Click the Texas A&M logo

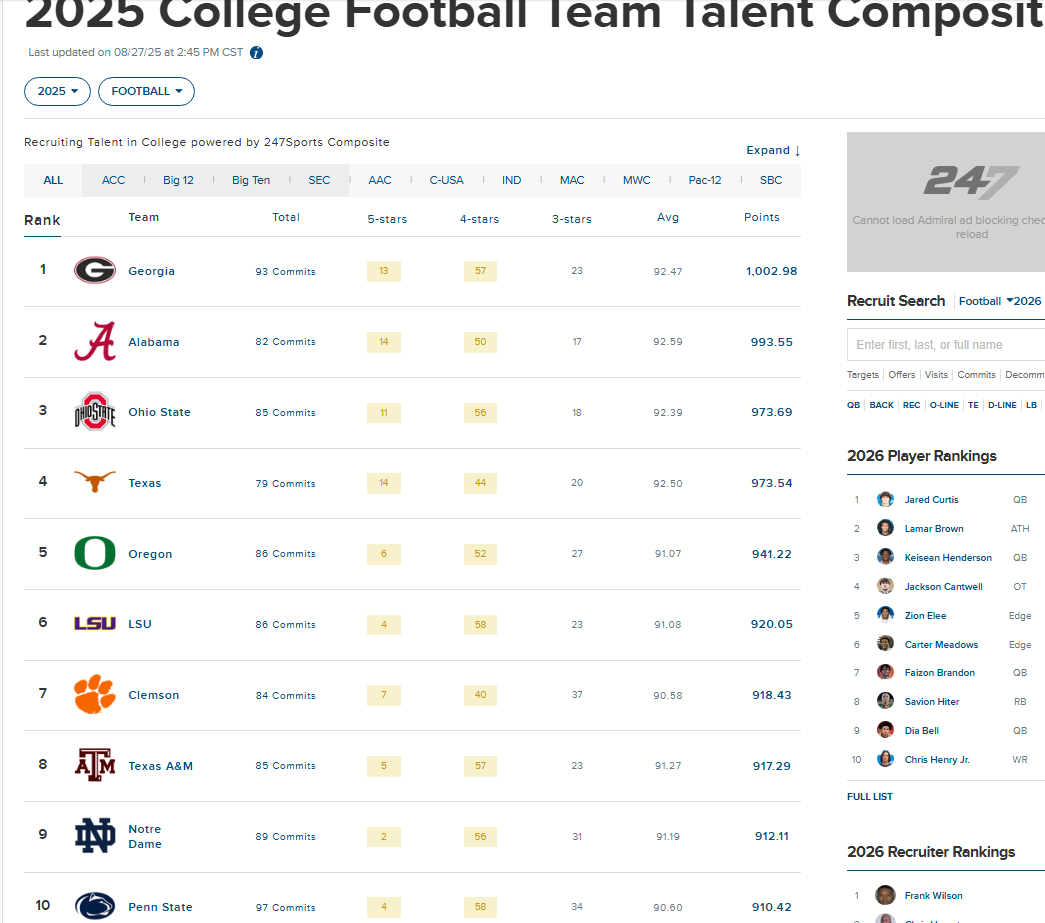95,766
